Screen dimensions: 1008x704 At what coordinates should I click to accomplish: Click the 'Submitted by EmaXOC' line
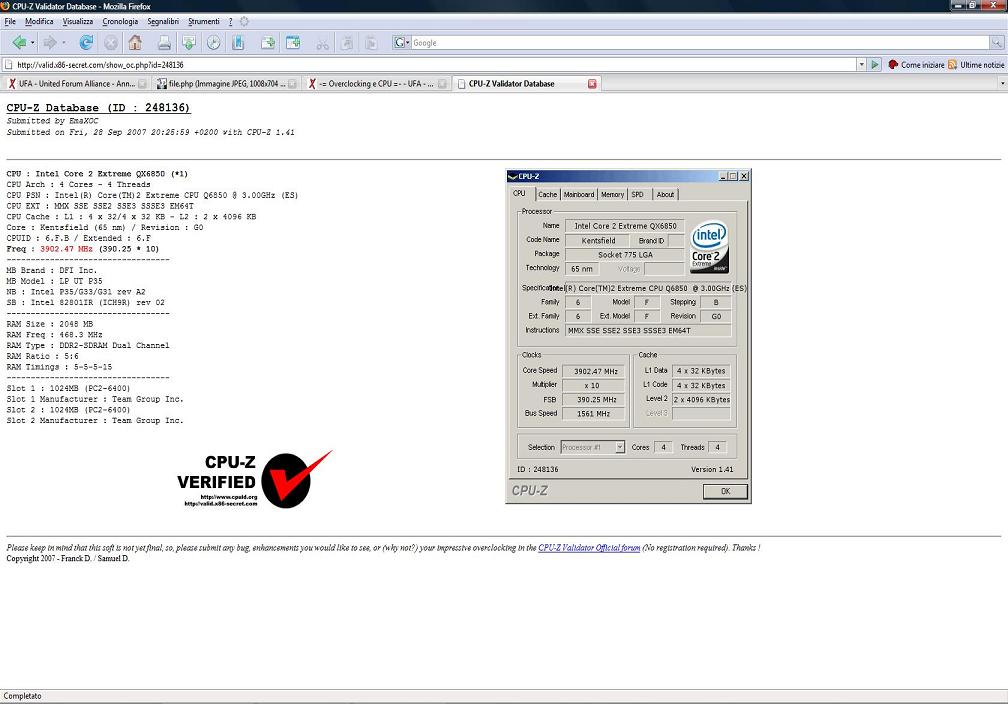[x=53, y=121]
